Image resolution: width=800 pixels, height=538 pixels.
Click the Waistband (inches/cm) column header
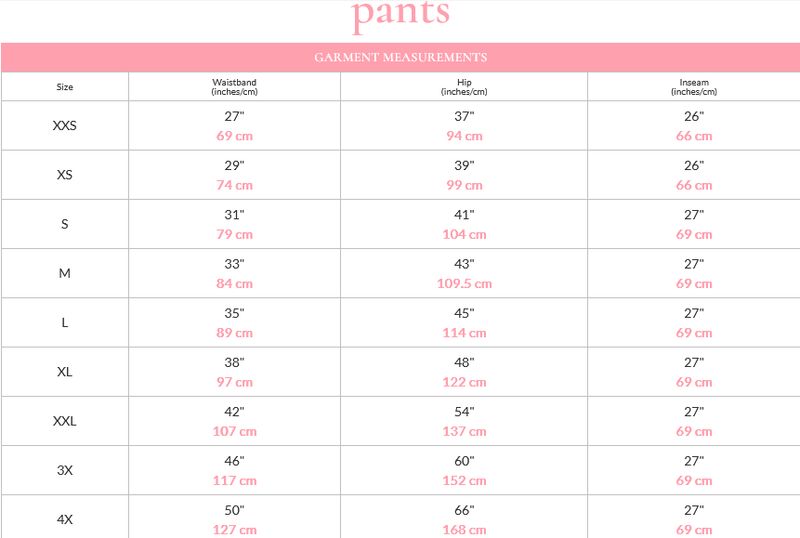[x=234, y=87]
